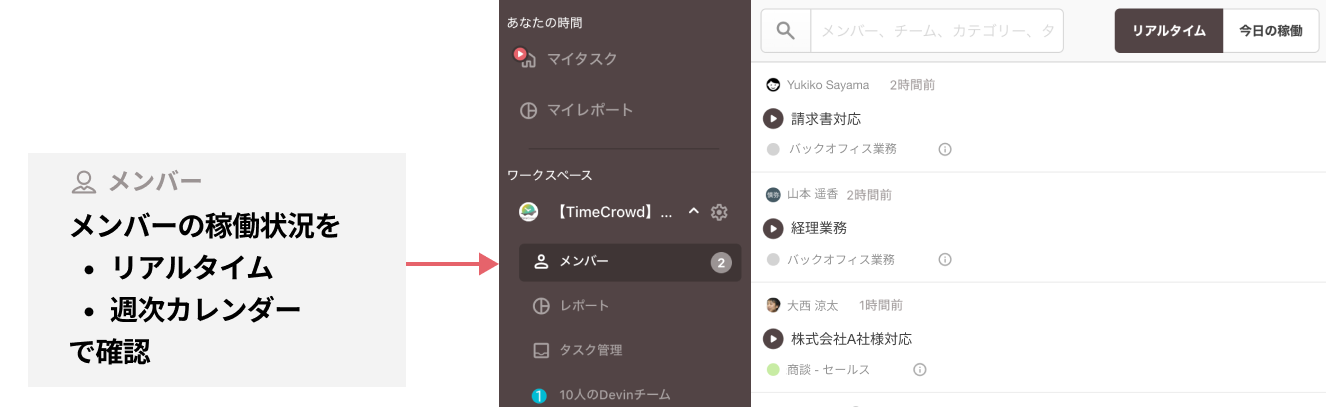Switch to the 今日の稼働 tab
The width and height of the screenshot is (1326, 407).
pyautogui.click(x=1270, y=31)
